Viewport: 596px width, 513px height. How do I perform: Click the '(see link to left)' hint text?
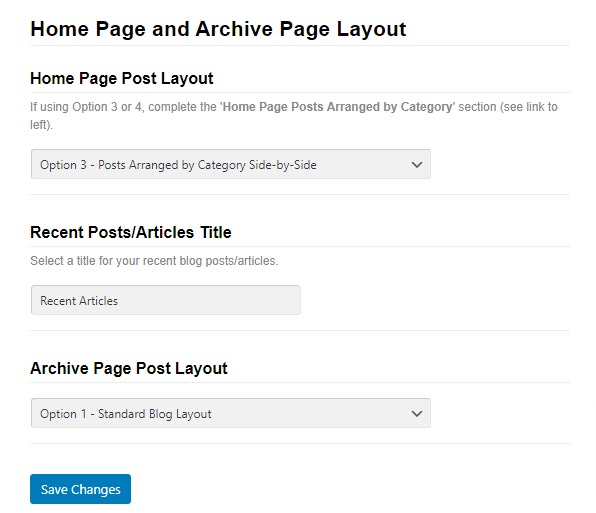pos(529,107)
